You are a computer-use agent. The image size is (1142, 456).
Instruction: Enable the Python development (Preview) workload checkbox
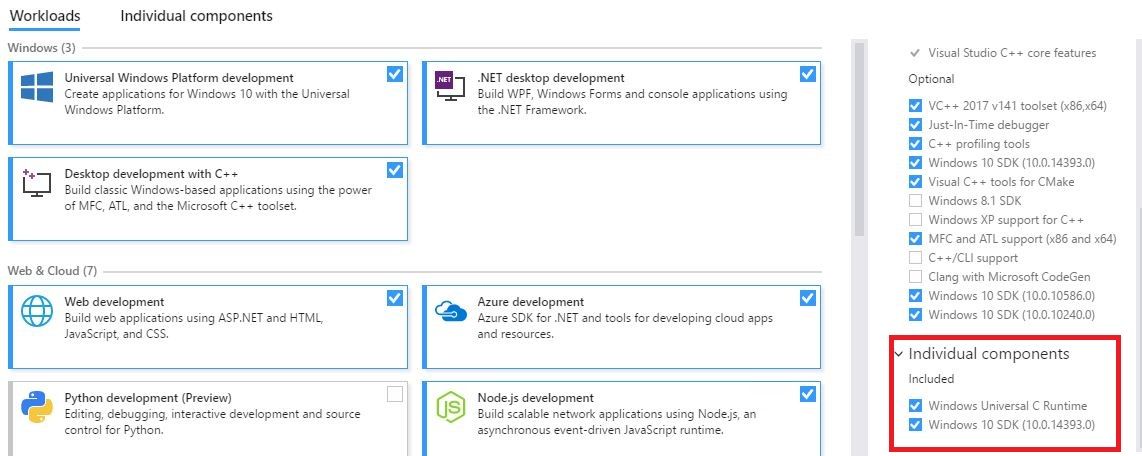pyautogui.click(x=395, y=394)
